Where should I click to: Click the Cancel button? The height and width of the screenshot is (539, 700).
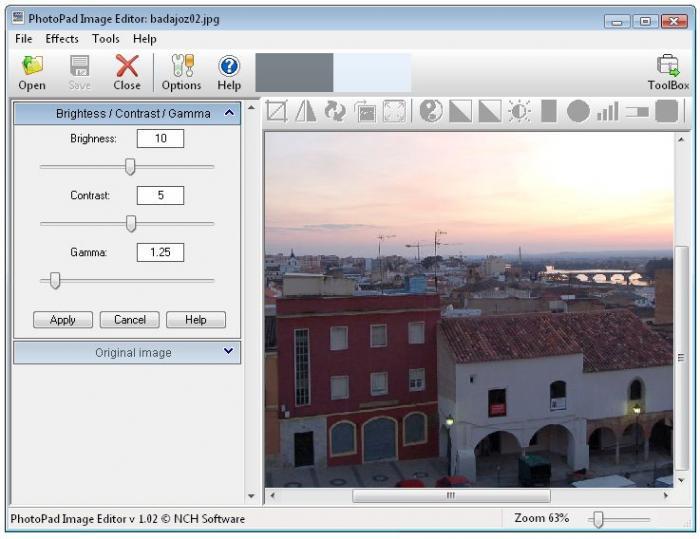129,320
